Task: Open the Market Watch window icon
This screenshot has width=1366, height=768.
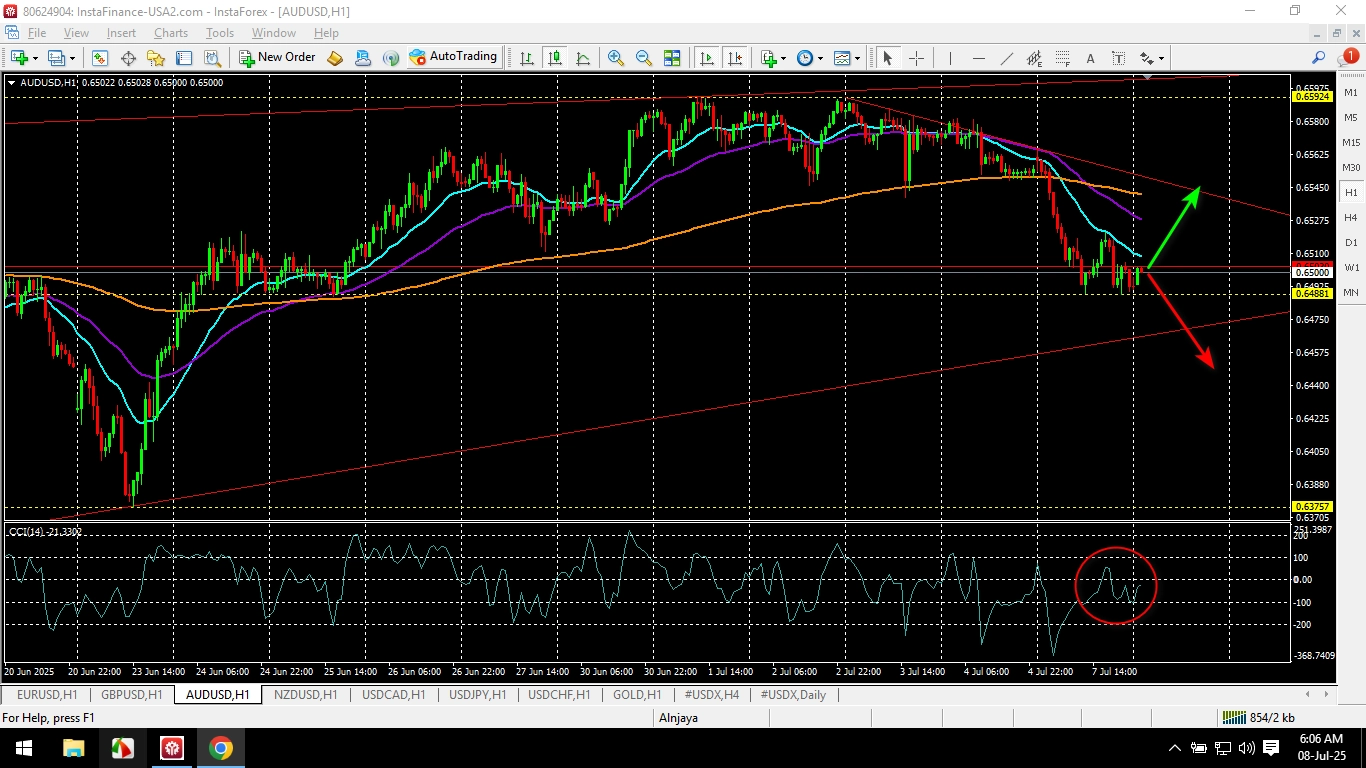Action: click(x=100, y=58)
